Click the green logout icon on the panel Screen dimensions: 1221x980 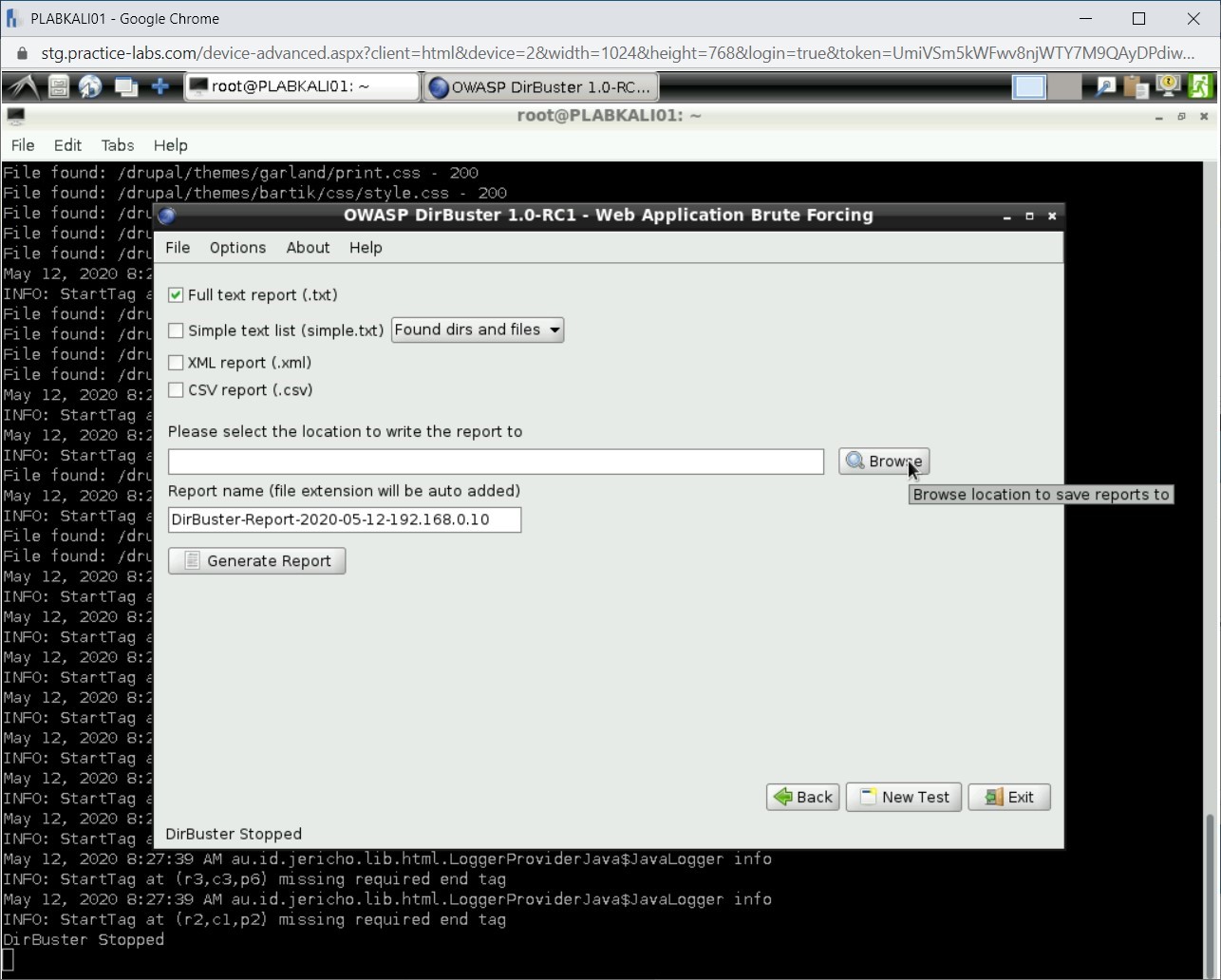1200,86
